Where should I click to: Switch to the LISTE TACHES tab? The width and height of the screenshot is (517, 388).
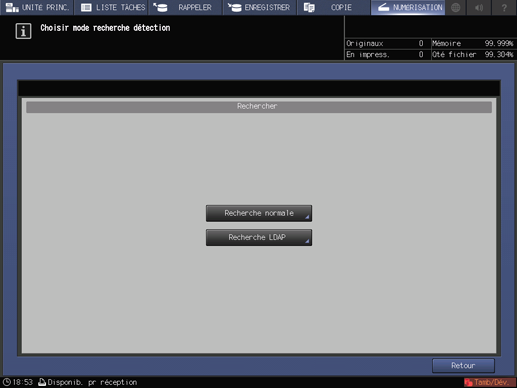111,7
